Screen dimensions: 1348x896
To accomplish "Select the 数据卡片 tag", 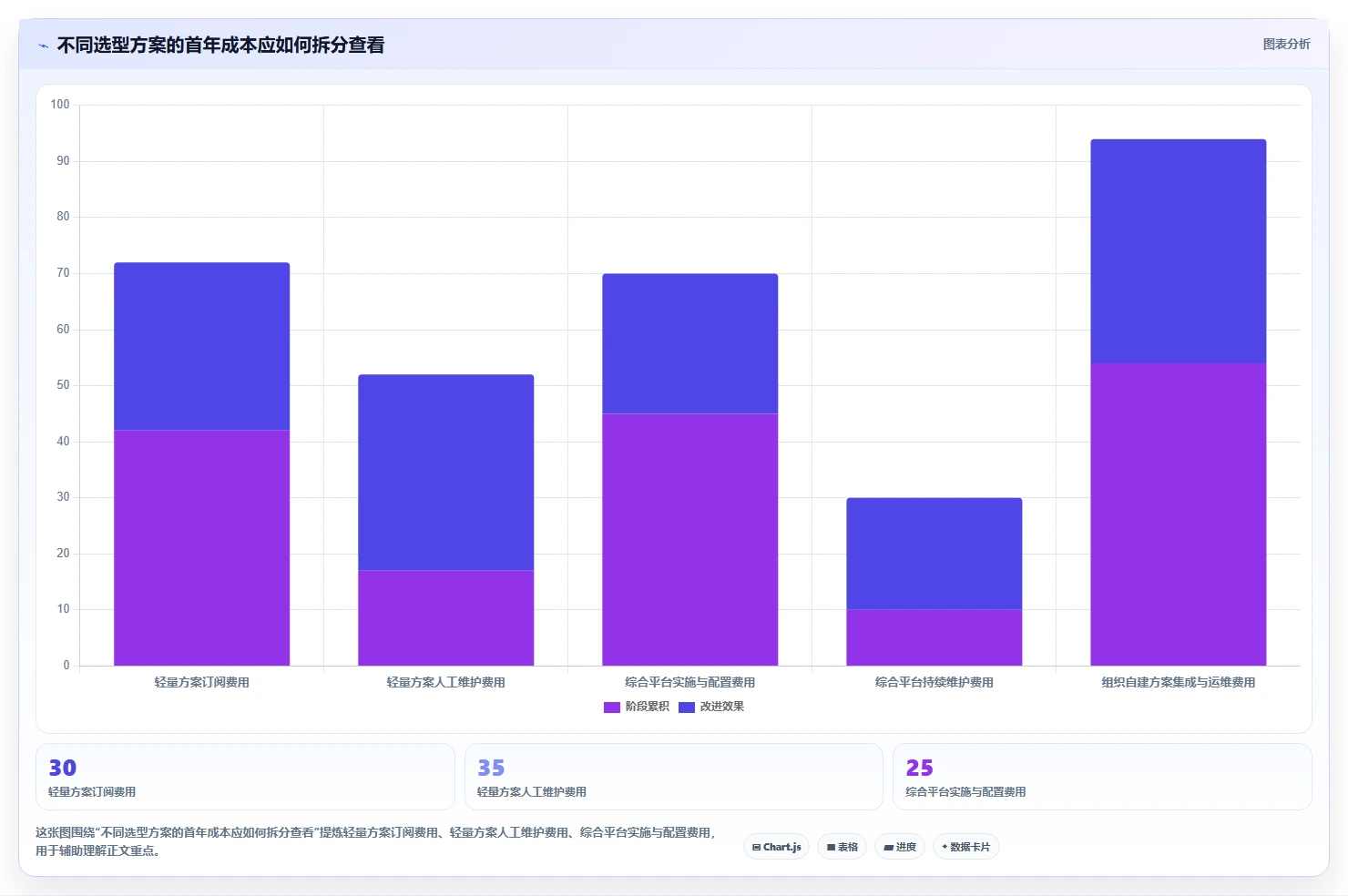I will [x=966, y=847].
